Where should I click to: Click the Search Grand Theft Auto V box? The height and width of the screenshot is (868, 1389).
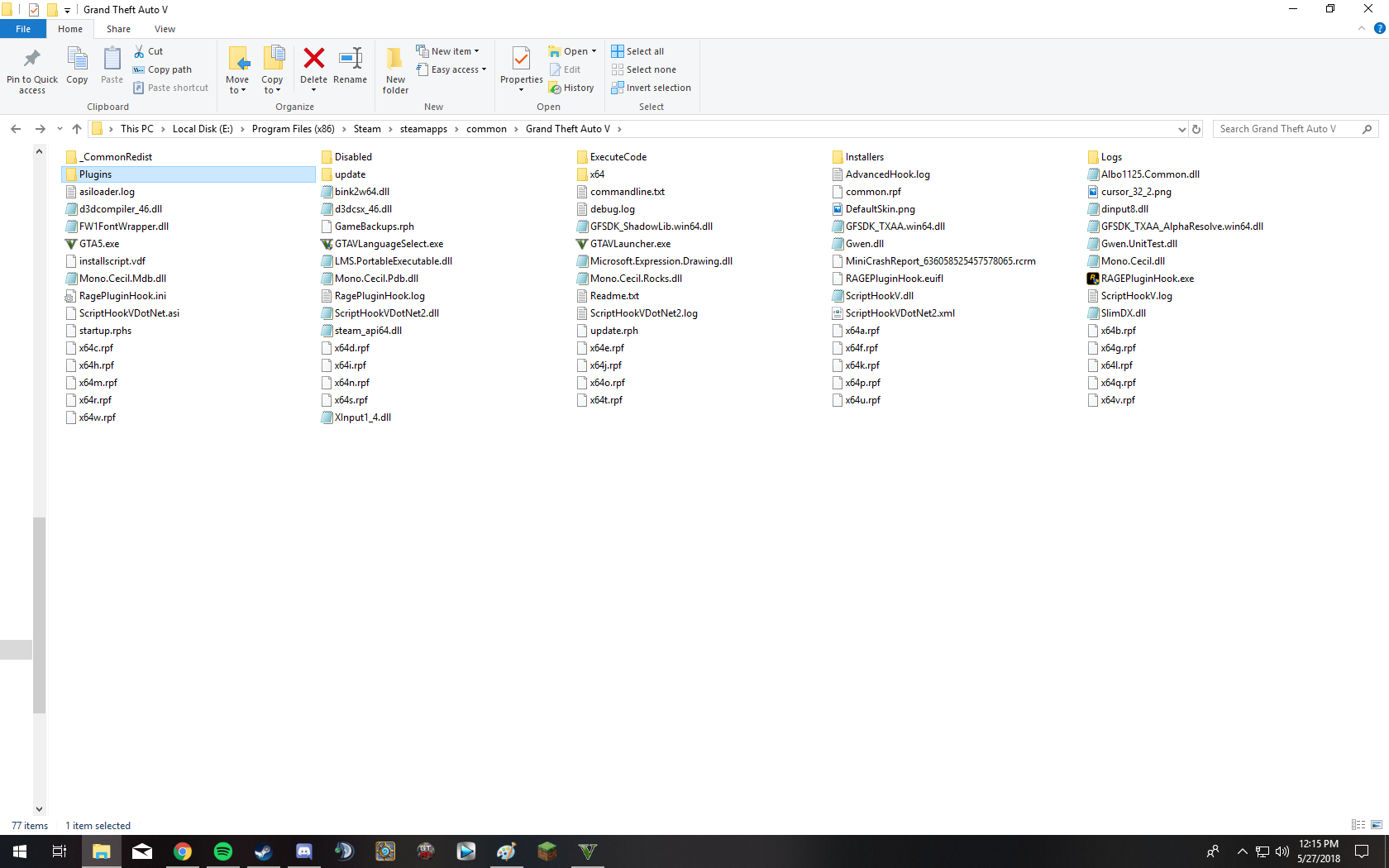point(1296,129)
